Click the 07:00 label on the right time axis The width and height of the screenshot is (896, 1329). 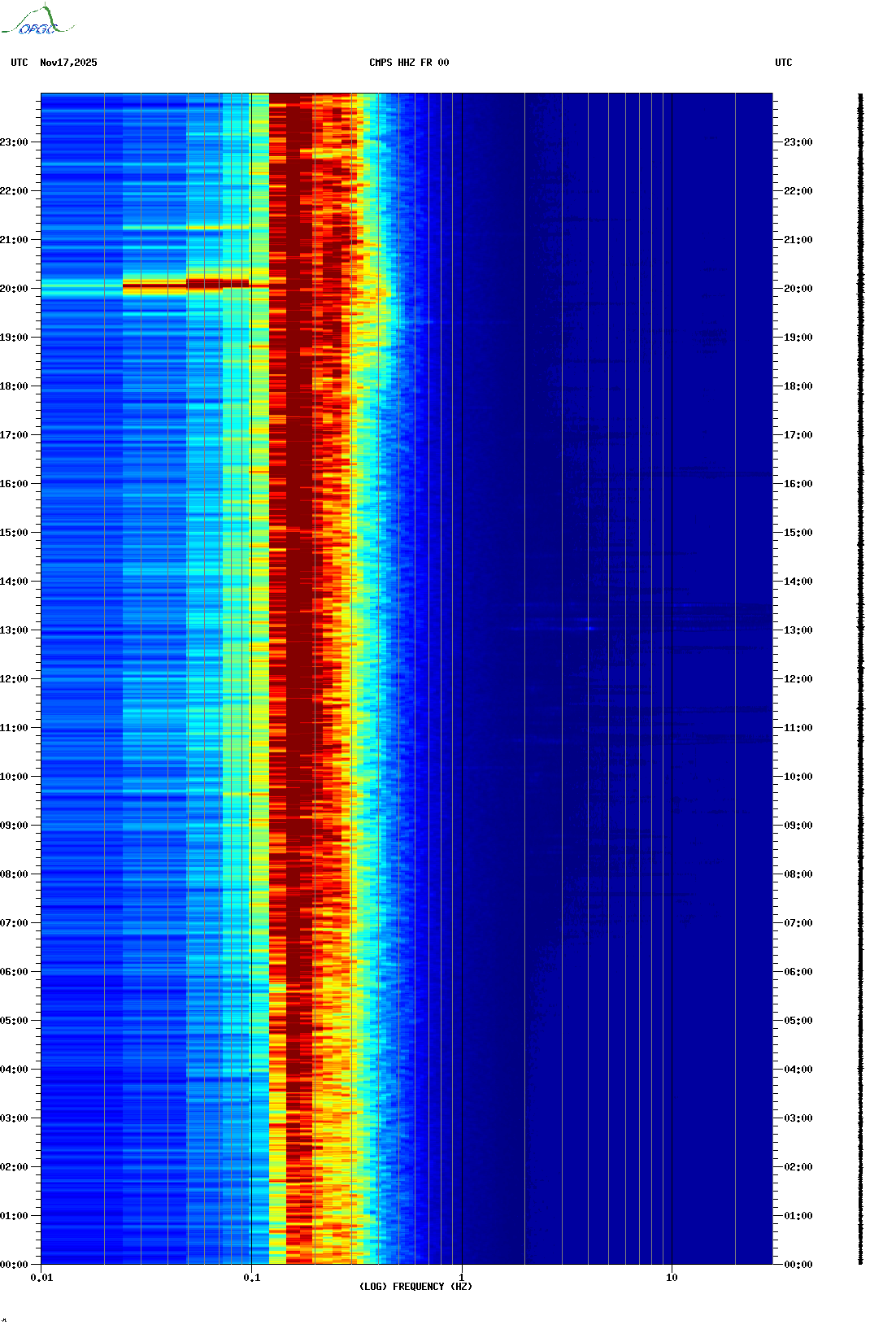(x=798, y=923)
